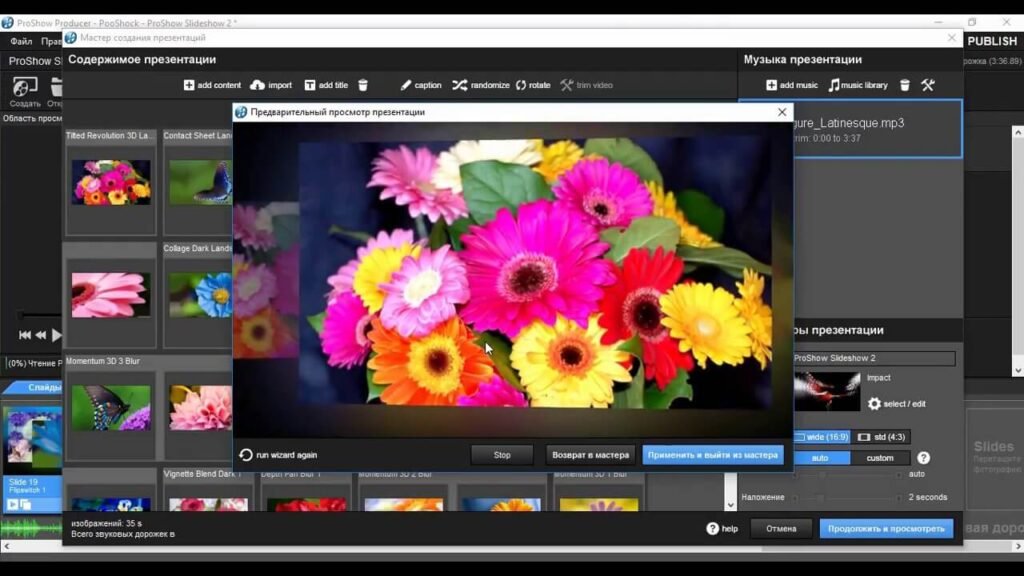Open the Файл menu

pos(21,41)
